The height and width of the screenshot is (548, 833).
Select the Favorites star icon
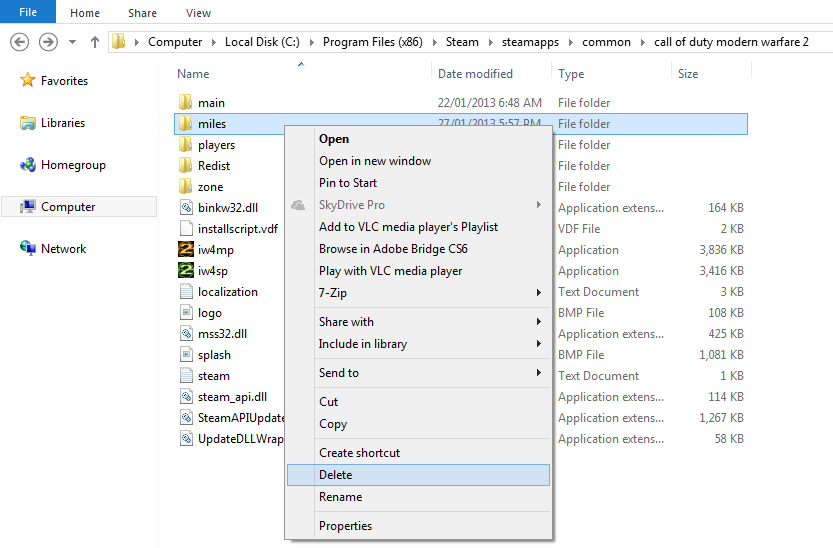(27, 80)
